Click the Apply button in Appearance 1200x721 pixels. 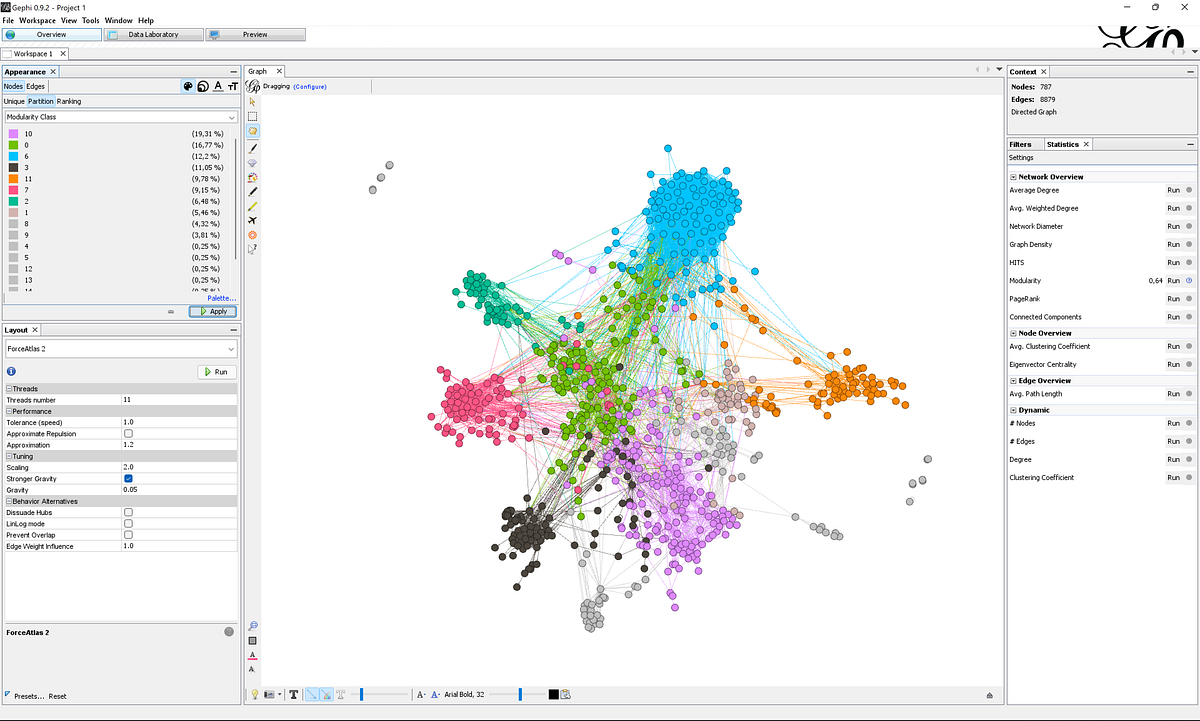tap(212, 311)
